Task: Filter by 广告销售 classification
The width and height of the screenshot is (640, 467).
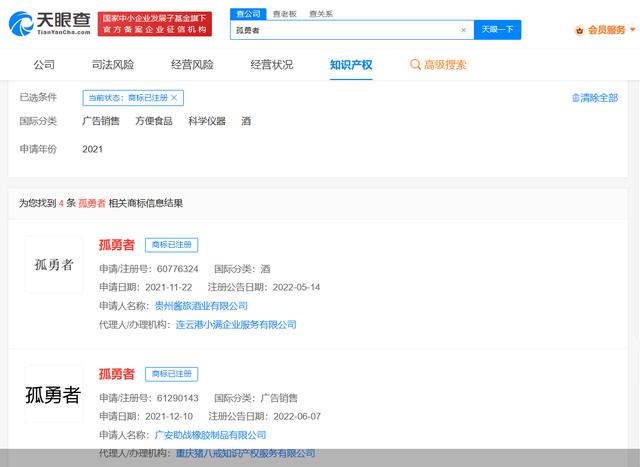Action: coord(101,121)
